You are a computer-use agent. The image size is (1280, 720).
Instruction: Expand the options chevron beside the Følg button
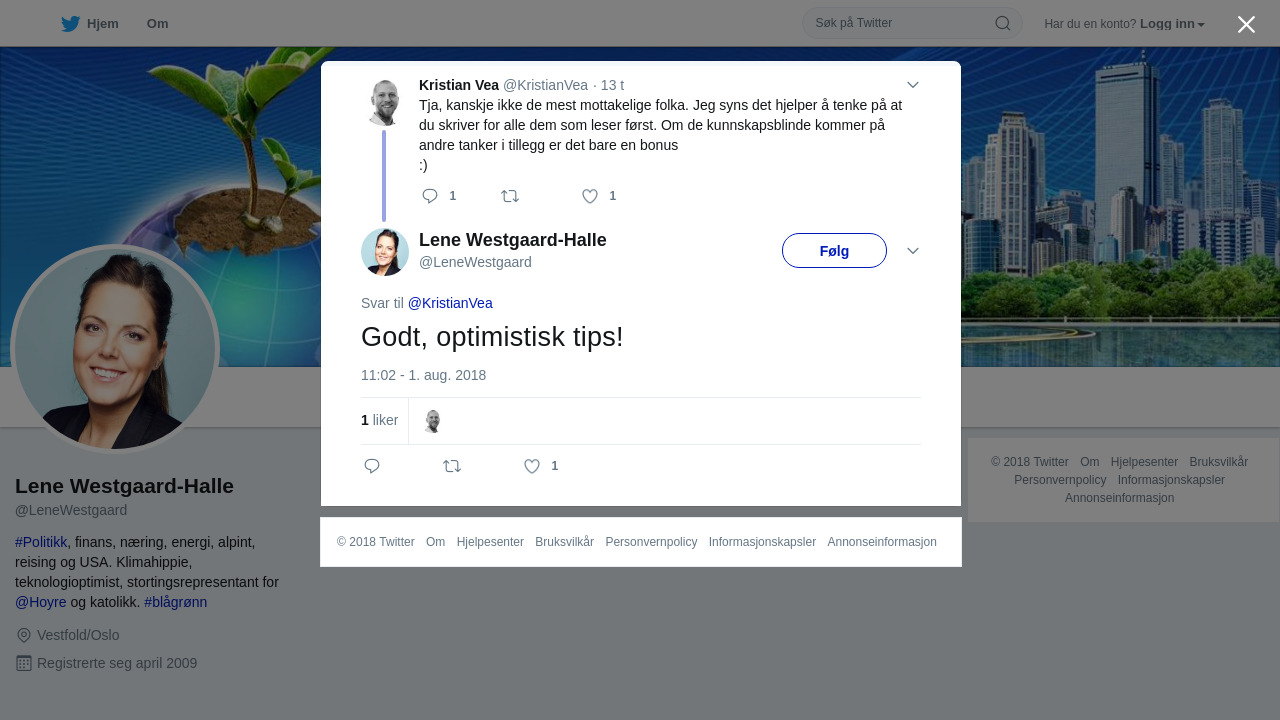913,250
